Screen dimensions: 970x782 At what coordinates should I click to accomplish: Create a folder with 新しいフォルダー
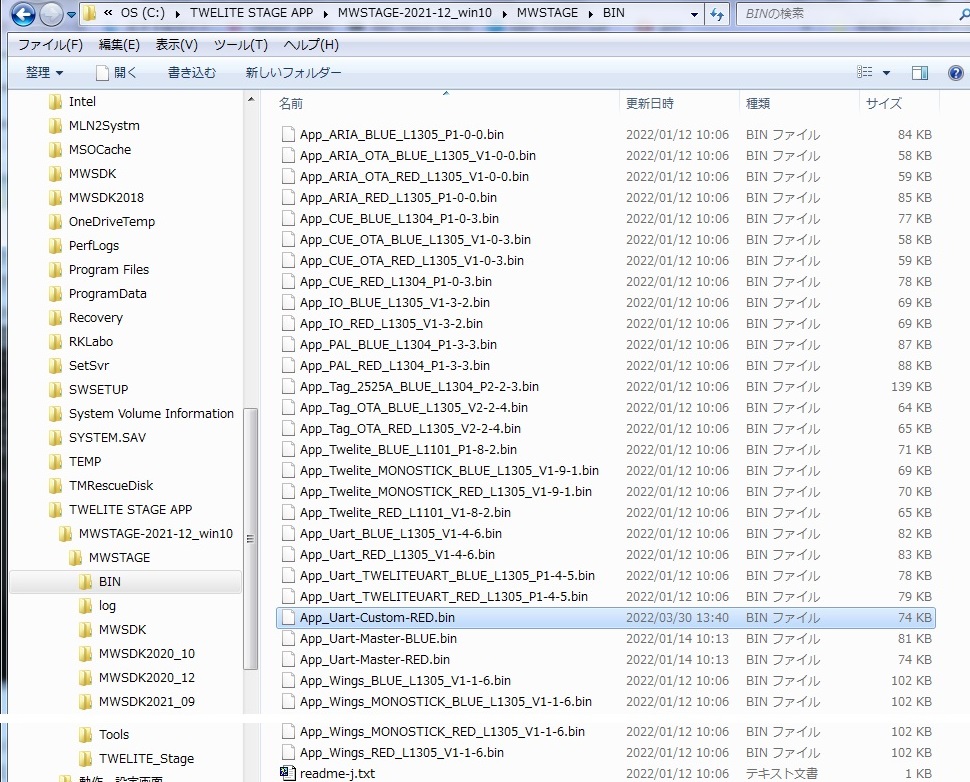point(293,72)
